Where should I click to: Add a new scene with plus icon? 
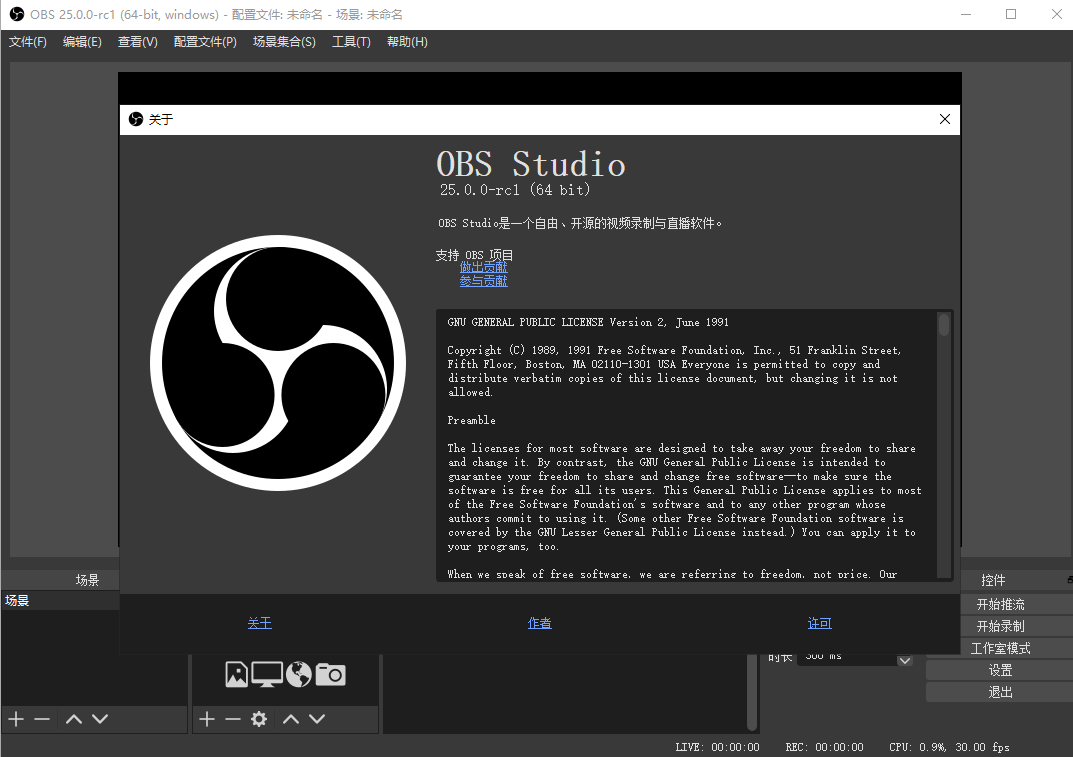coord(16,719)
